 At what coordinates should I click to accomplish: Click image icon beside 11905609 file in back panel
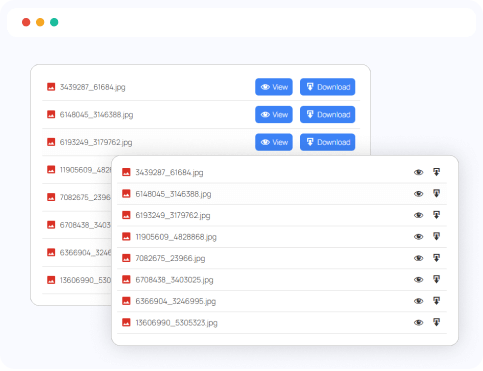pos(51,170)
